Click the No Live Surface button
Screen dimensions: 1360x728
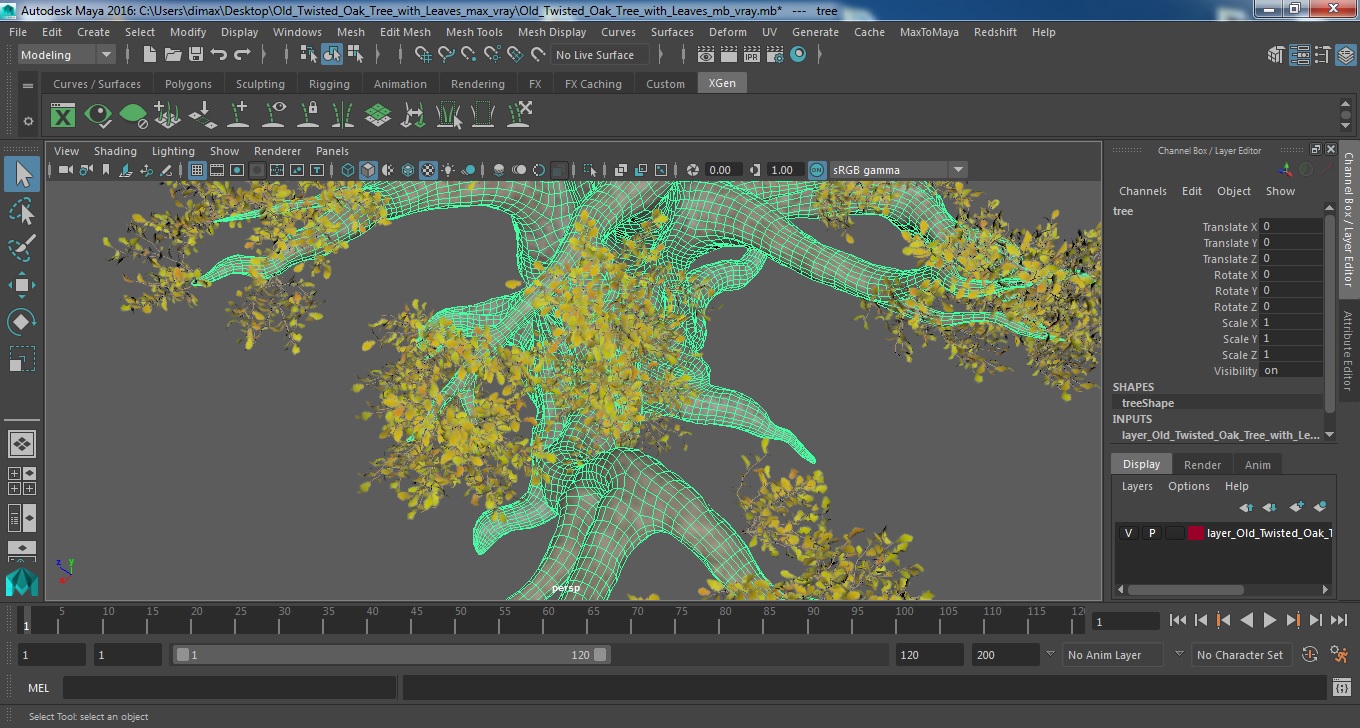[x=595, y=55]
